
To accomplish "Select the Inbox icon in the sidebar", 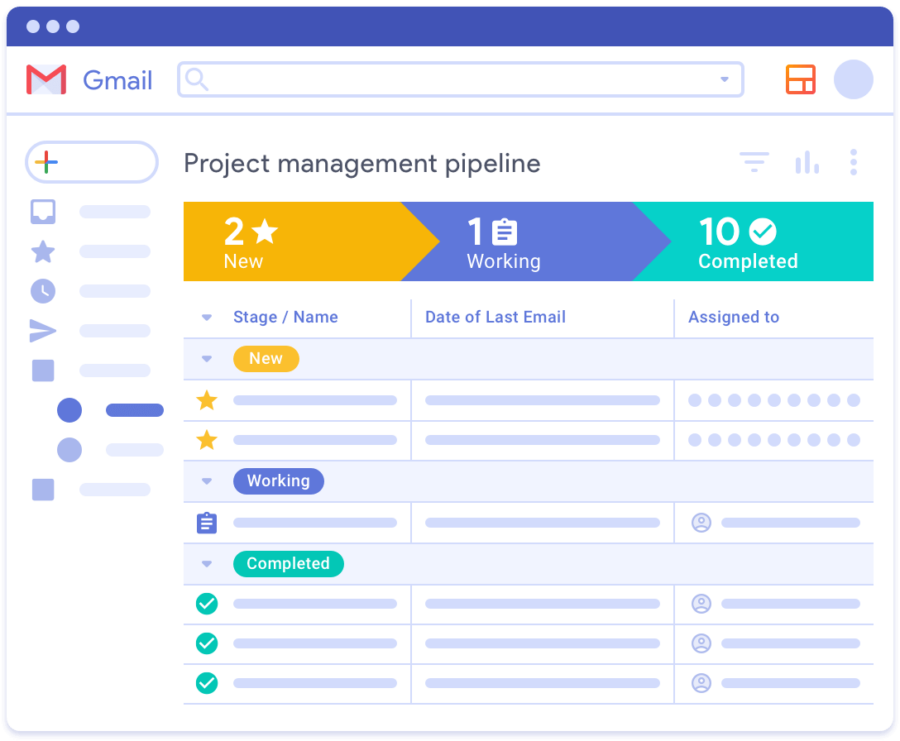I will [x=42, y=212].
